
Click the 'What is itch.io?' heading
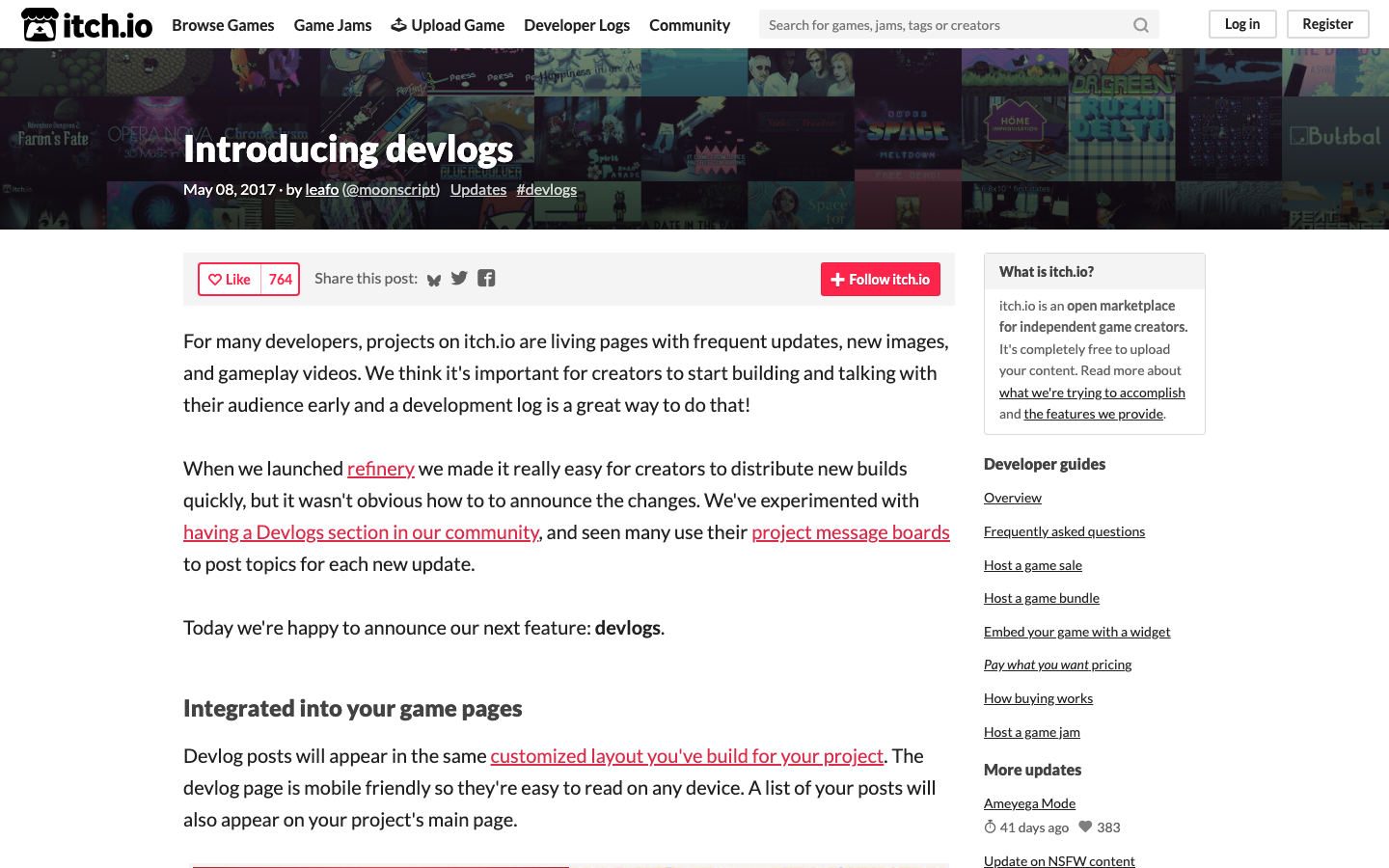[x=1047, y=272]
